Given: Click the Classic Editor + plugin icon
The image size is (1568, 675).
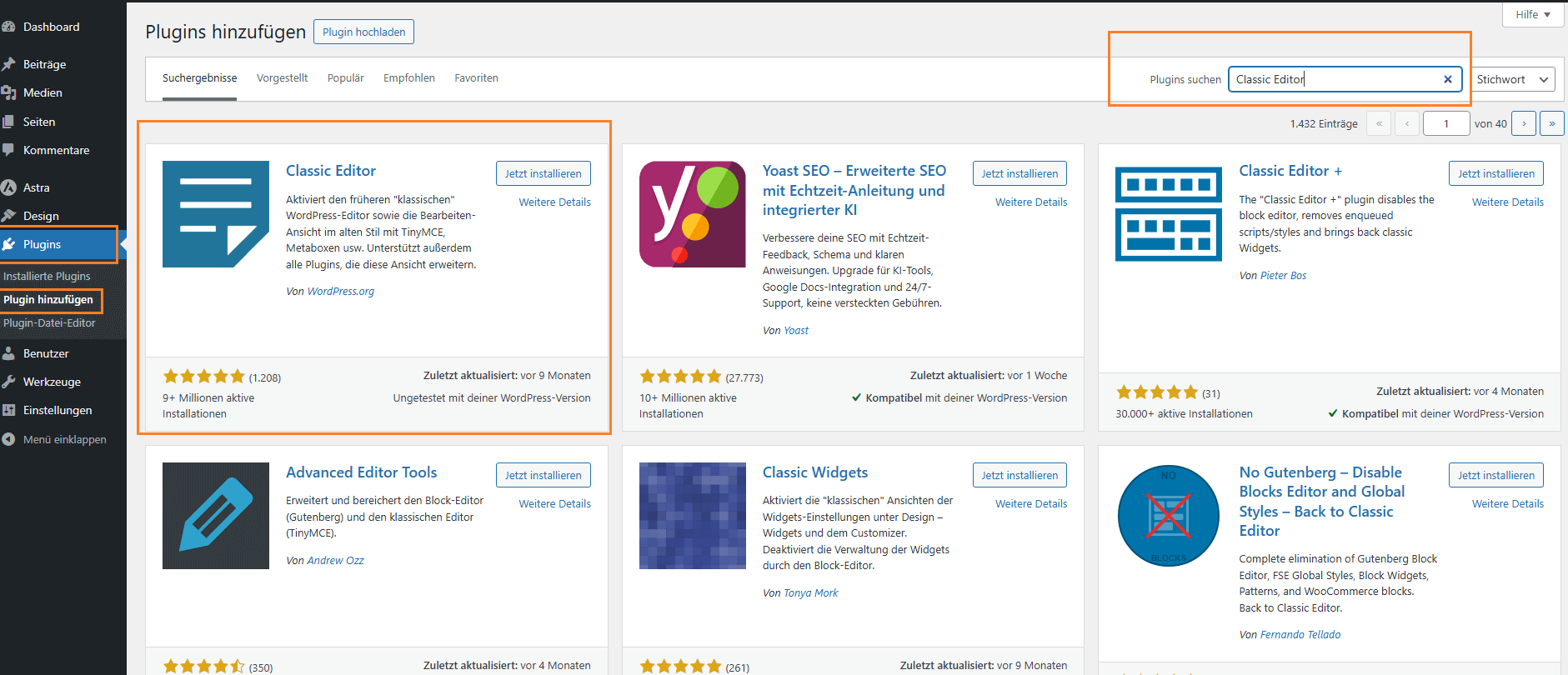Looking at the screenshot, I should coord(1169,214).
